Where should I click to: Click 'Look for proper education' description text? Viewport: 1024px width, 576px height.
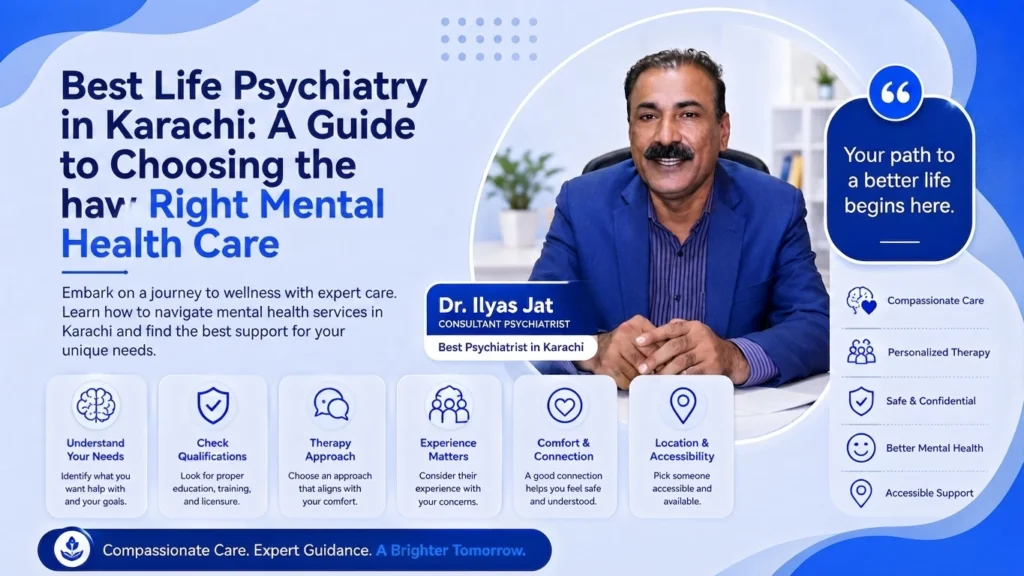(x=212, y=488)
